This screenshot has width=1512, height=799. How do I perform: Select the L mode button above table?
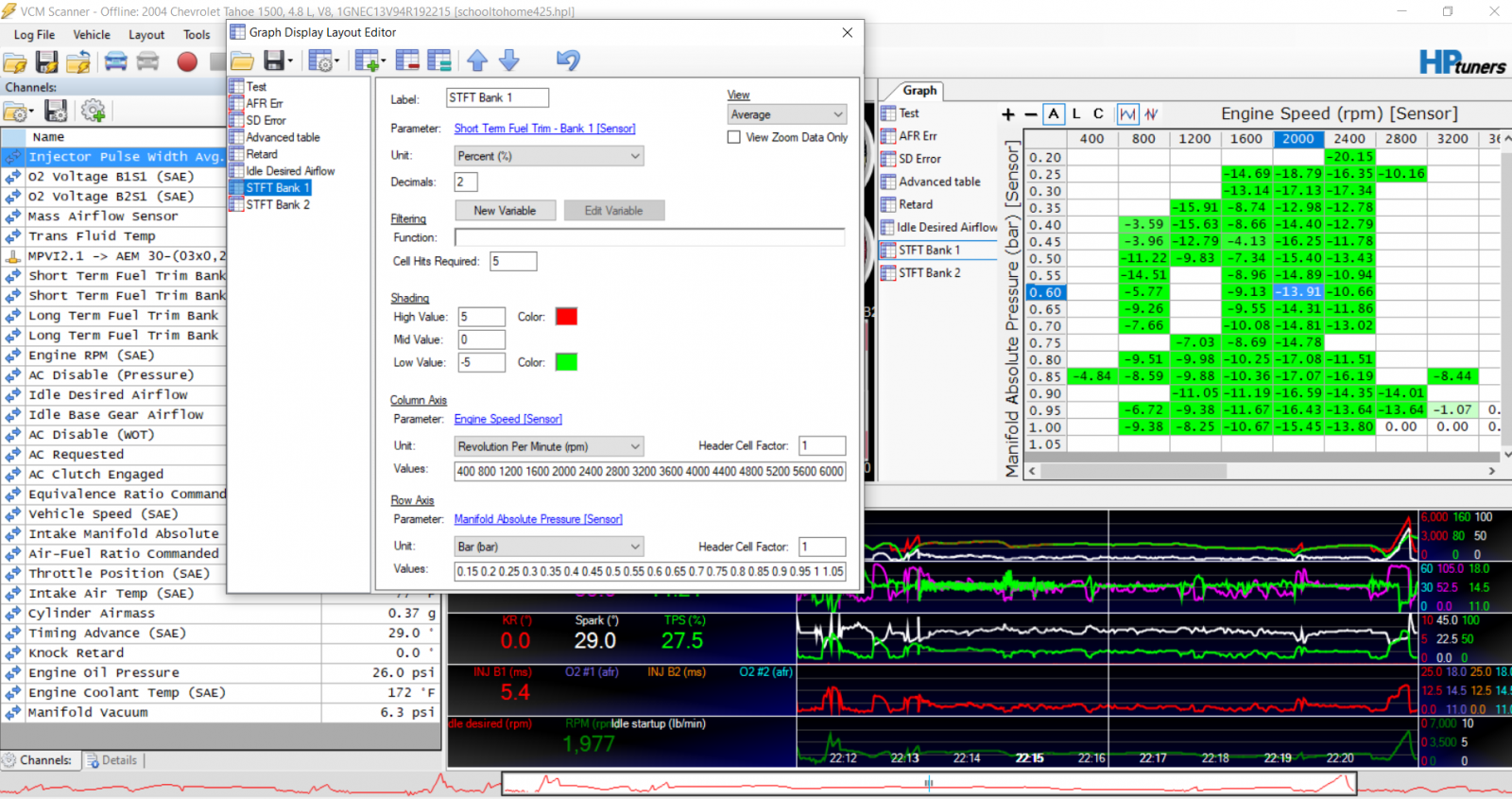click(1075, 114)
